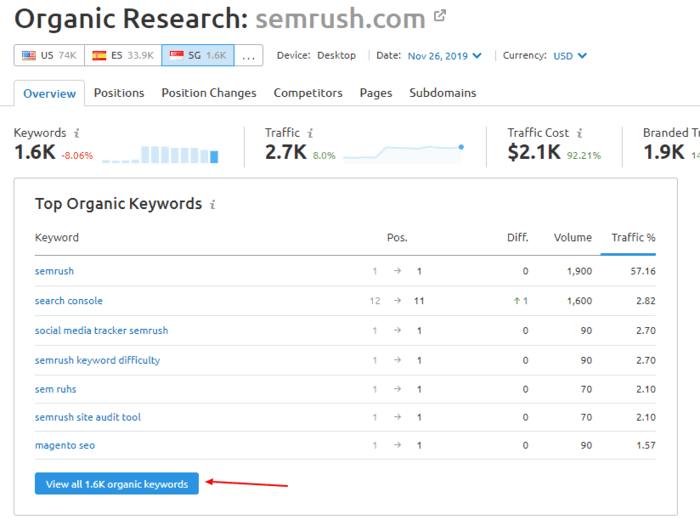Click the Keywords bar chart trend
This screenshot has height=520, width=700.
pos(160,154)
